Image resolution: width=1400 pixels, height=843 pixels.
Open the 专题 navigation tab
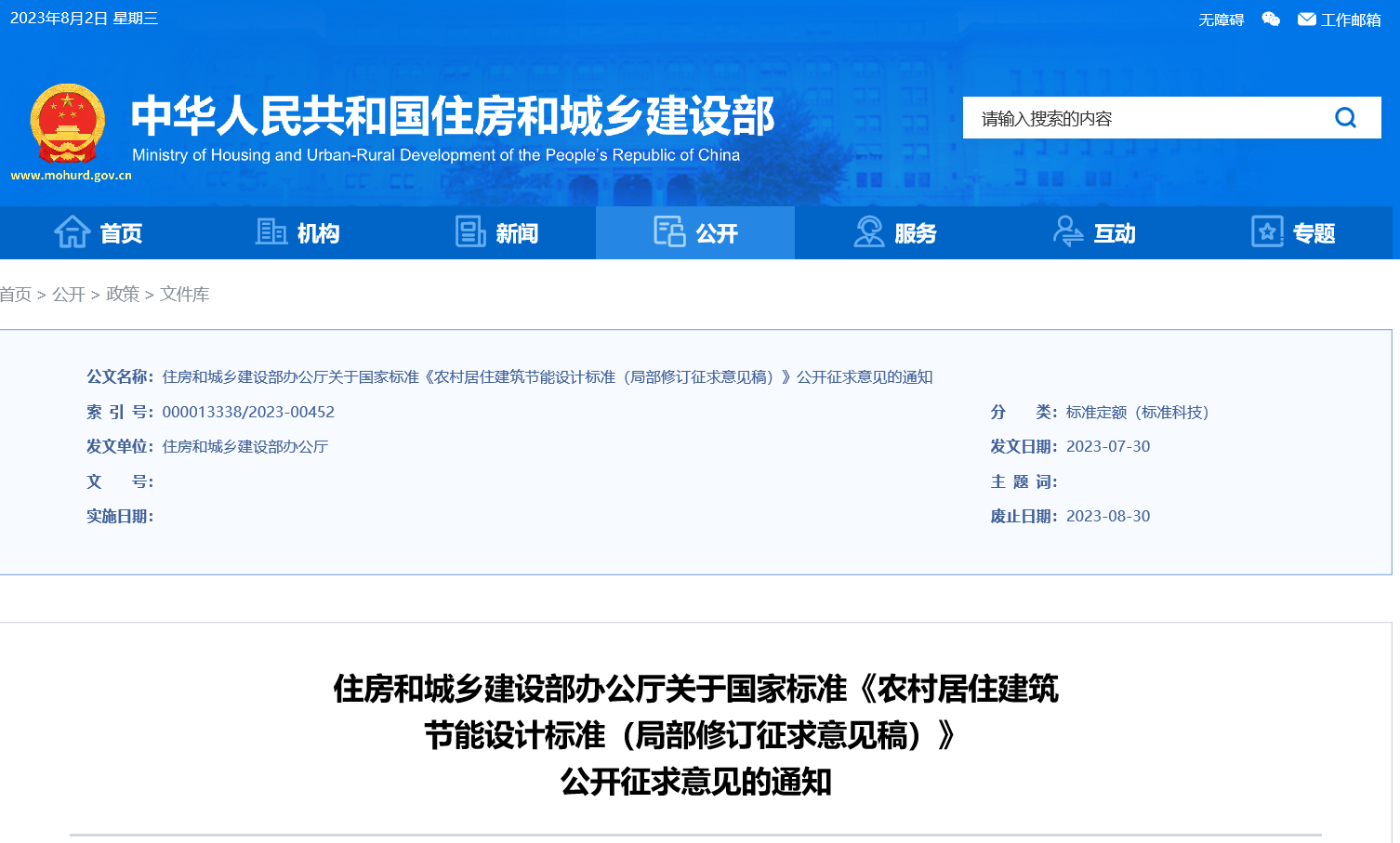(1293, 232)
